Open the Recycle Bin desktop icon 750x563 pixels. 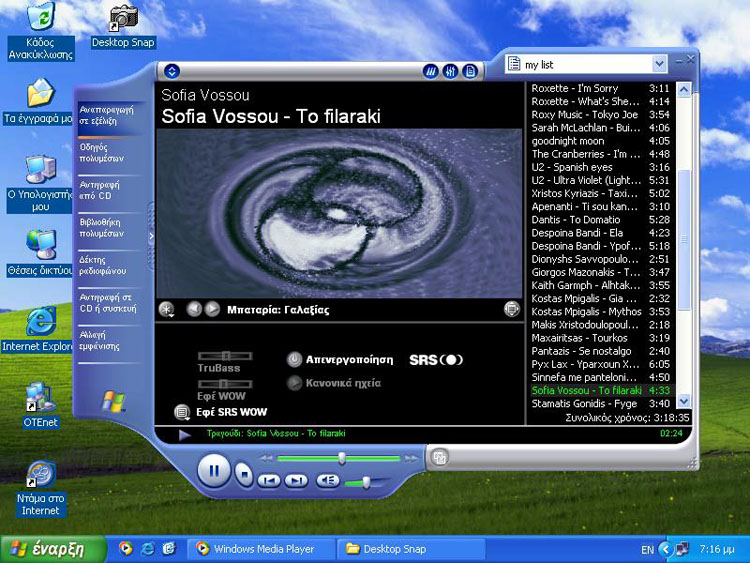[41, 31]
